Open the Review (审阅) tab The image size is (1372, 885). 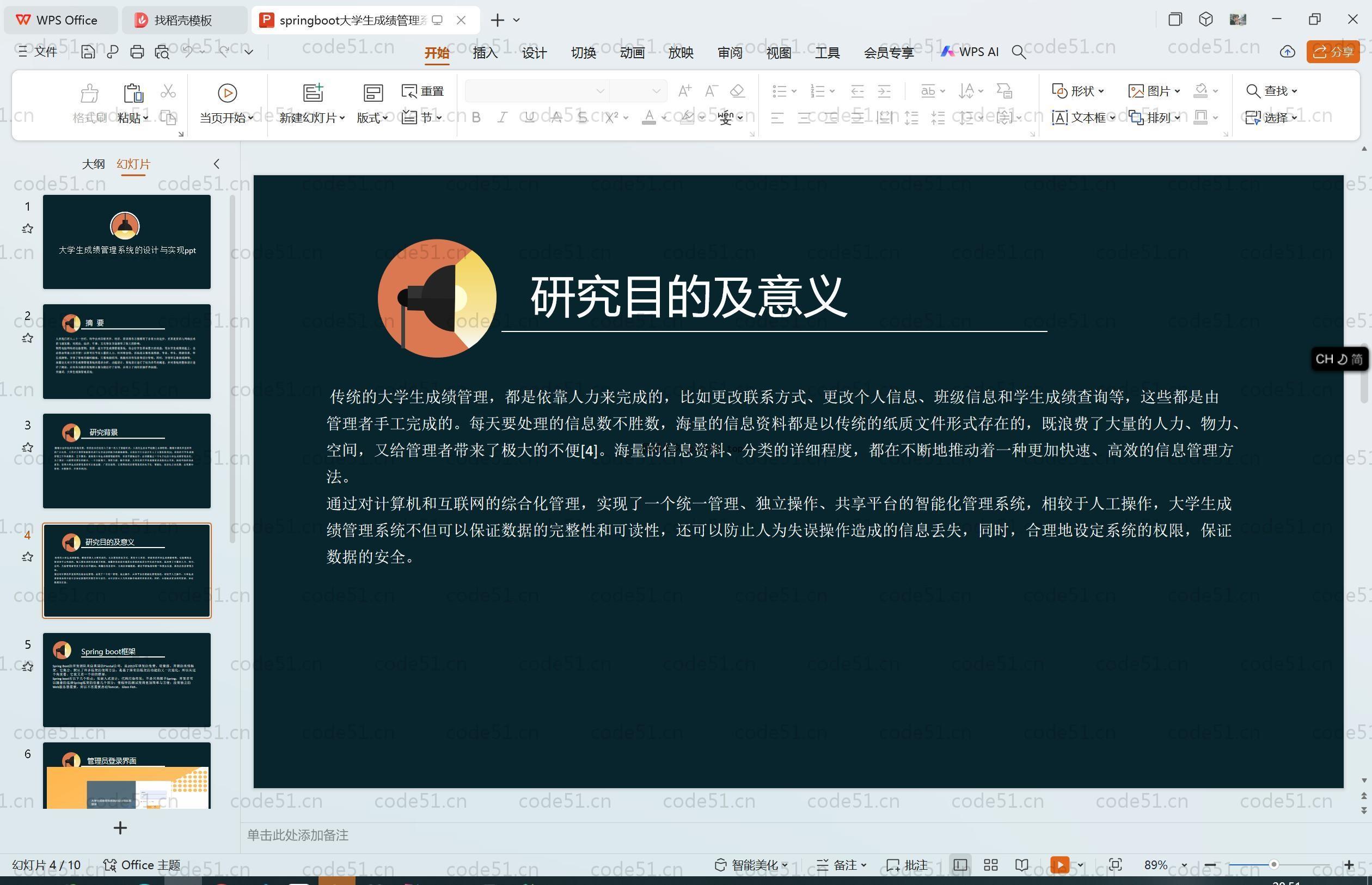730,53
